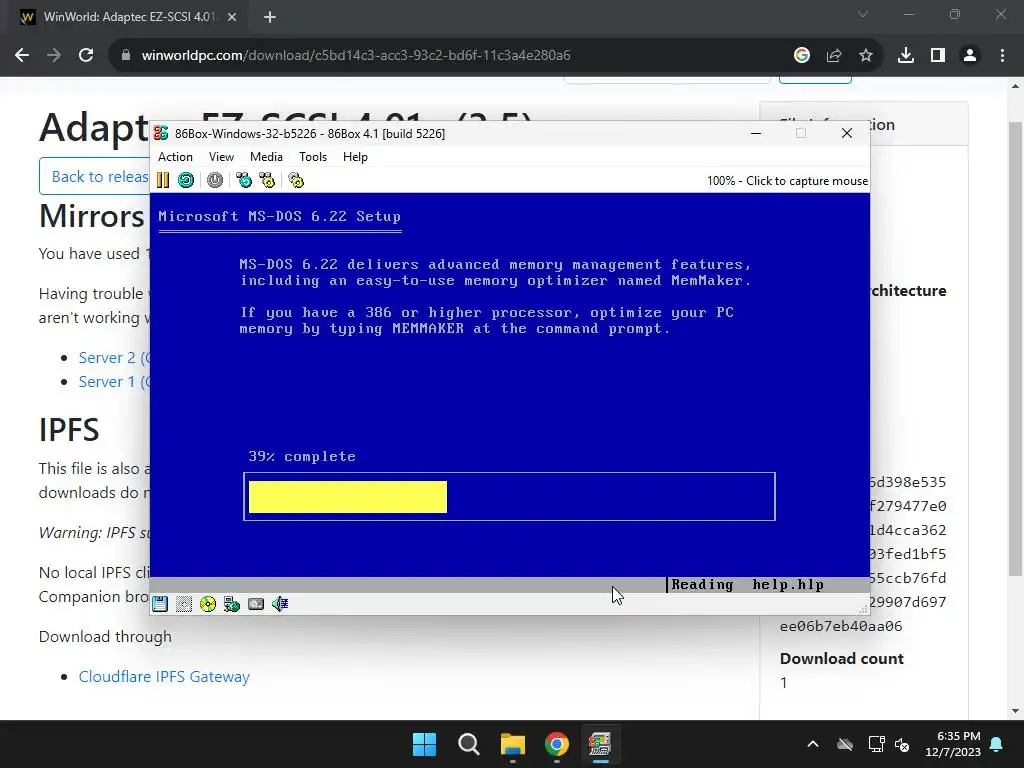This screenshot has width=1024, height=768.
Task: Send Ctrl+Alt+Esc via toolbar icon
Action: point(268,180)
